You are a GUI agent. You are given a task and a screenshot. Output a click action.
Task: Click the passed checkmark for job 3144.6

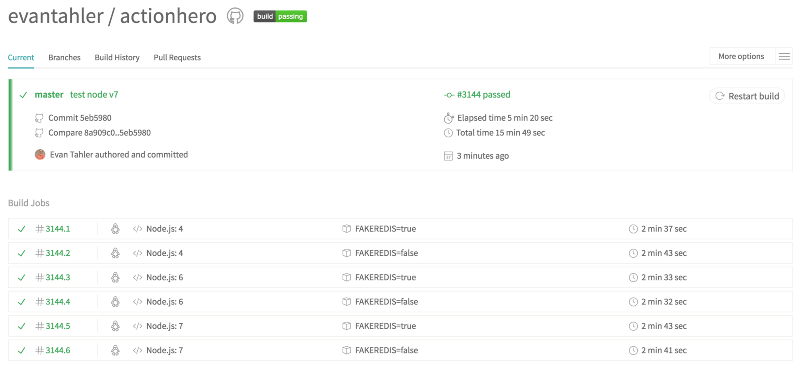click(x=21, y=350)
